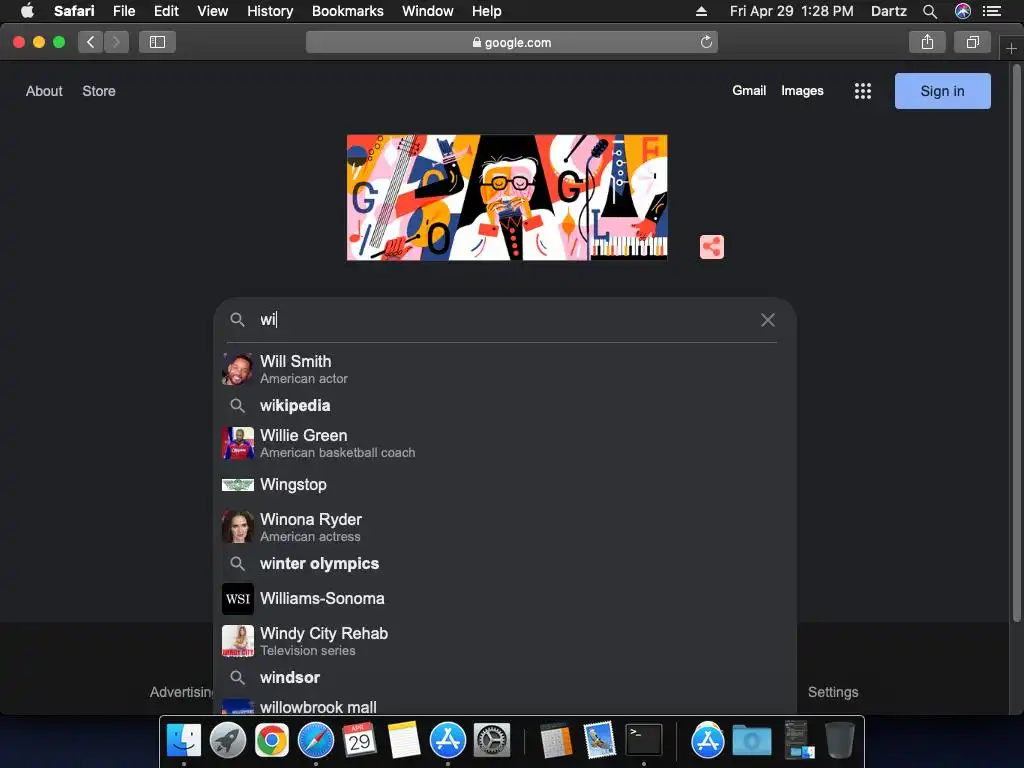Open the View menu

(213, 11)
